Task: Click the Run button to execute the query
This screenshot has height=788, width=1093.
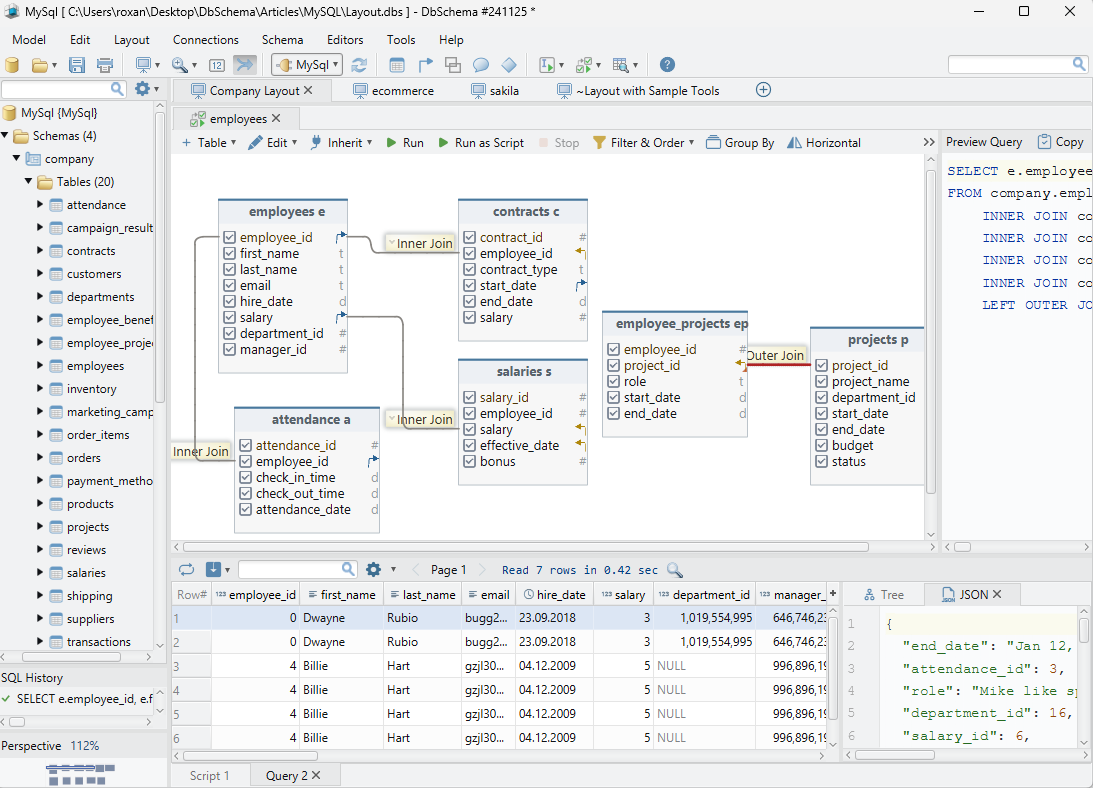Action: (405, 142)
